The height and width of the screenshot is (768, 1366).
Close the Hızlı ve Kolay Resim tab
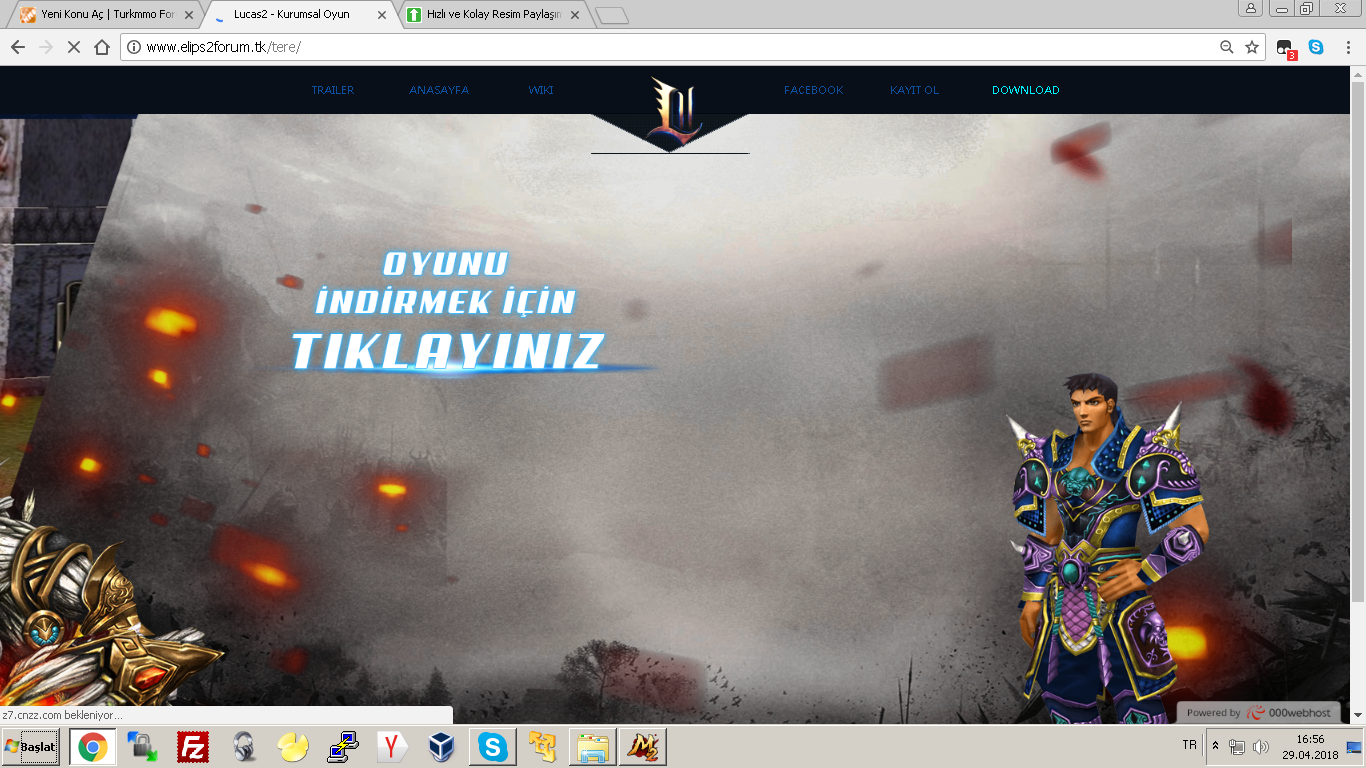point(575,15)
